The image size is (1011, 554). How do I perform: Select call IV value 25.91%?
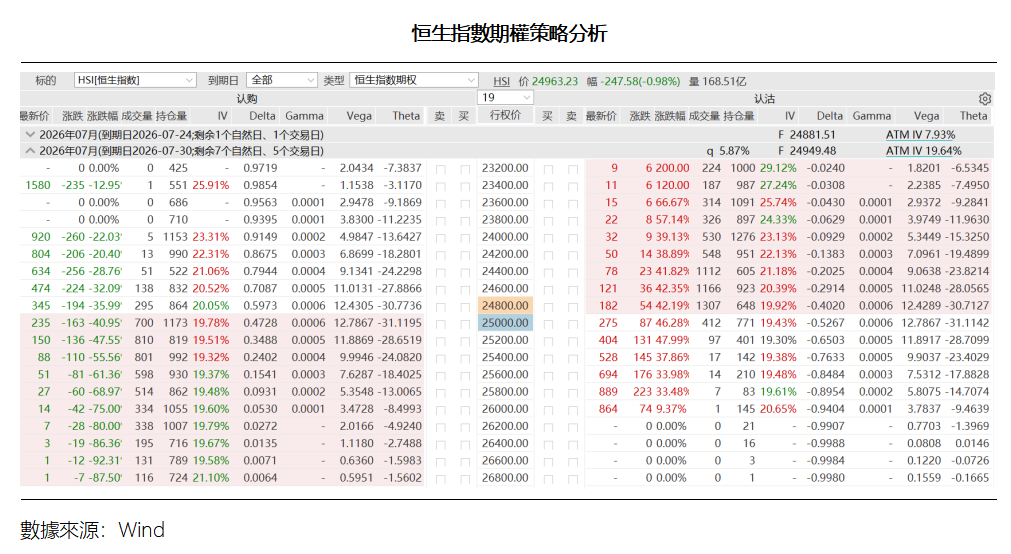click(x=211, y=185)
